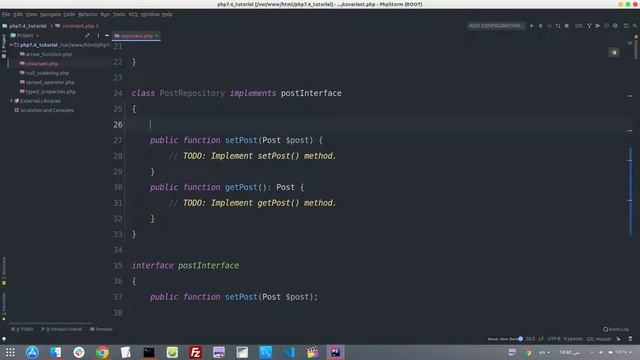
Task: Open the Terminal app from the dock
Action: point(149,352)
